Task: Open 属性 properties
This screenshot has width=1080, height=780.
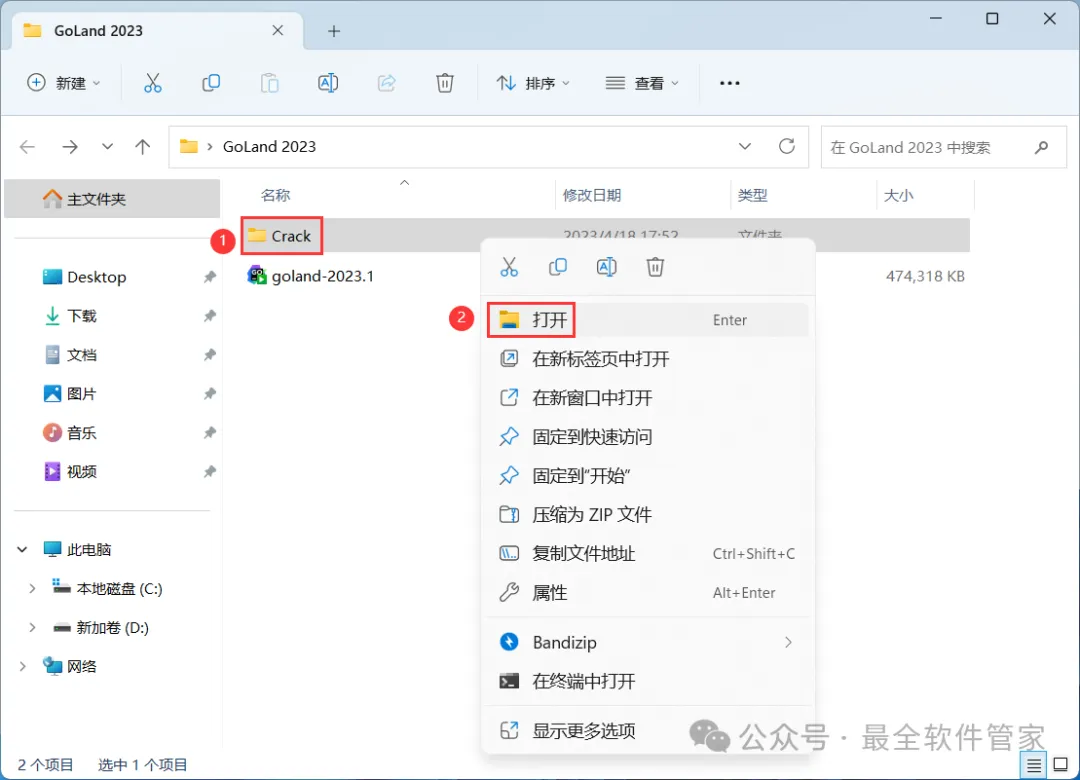Action: (x=647, y=593)
